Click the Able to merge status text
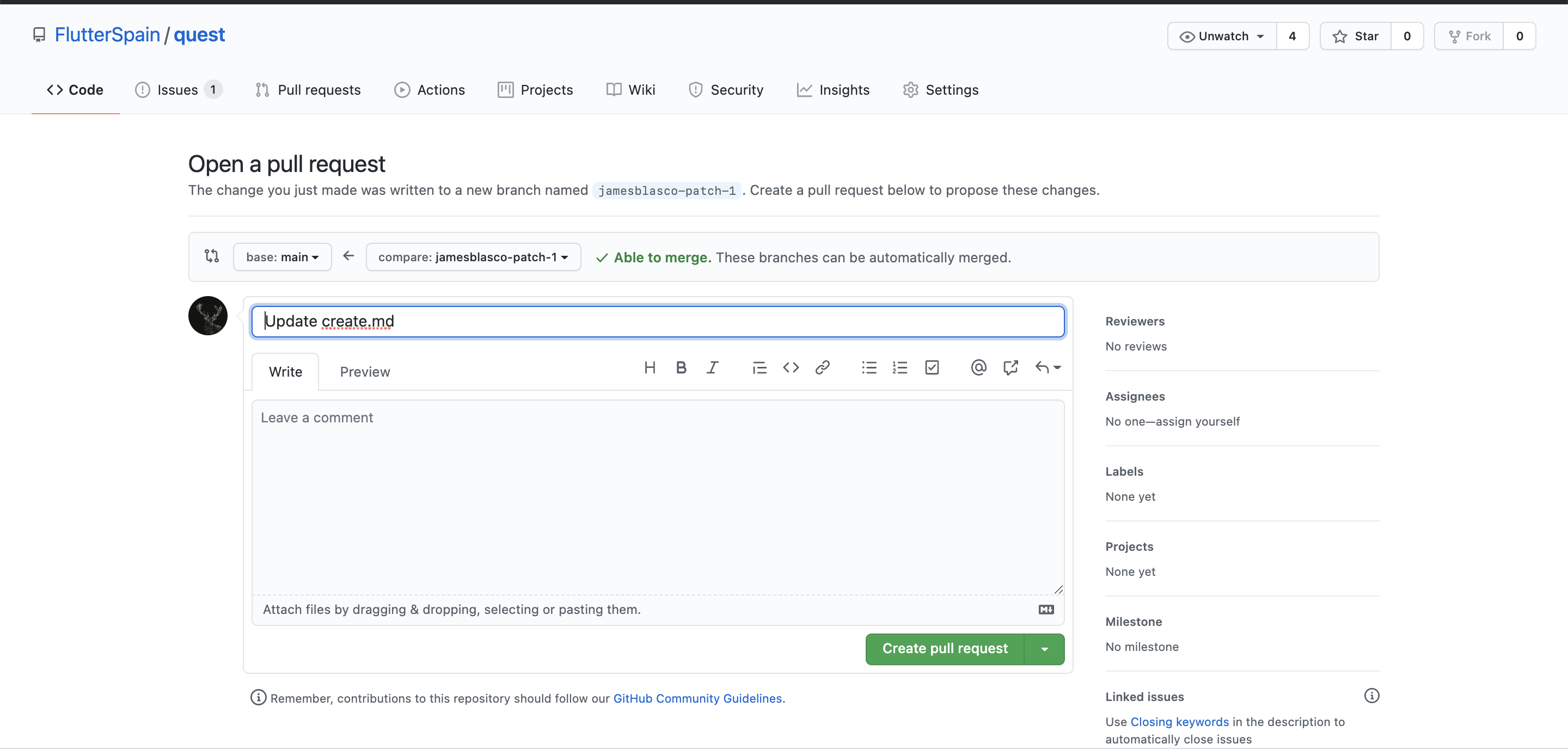This screenshot has width=1568, height=750. point(662,257)
